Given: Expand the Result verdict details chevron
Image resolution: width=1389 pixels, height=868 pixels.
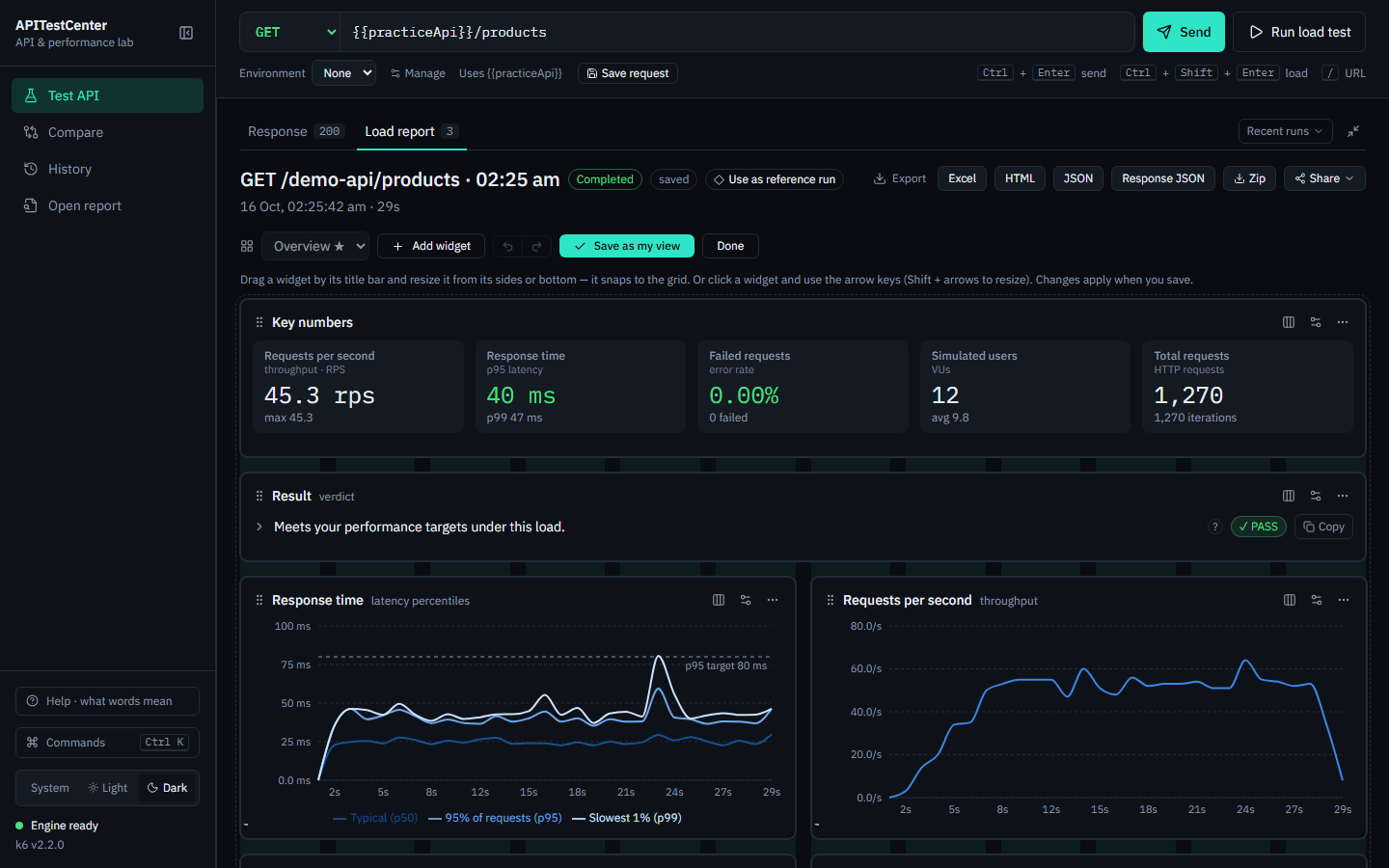Looking at the screenshot, I should pos(259,527).
